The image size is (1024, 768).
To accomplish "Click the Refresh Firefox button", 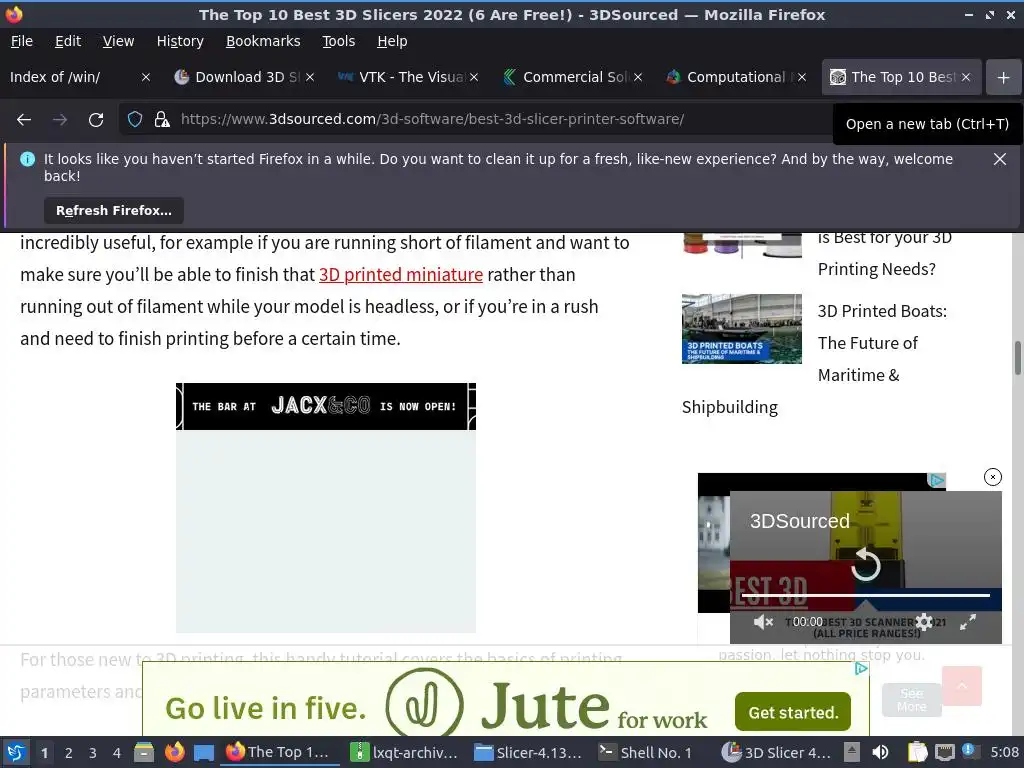I will [x=114, y=211].
